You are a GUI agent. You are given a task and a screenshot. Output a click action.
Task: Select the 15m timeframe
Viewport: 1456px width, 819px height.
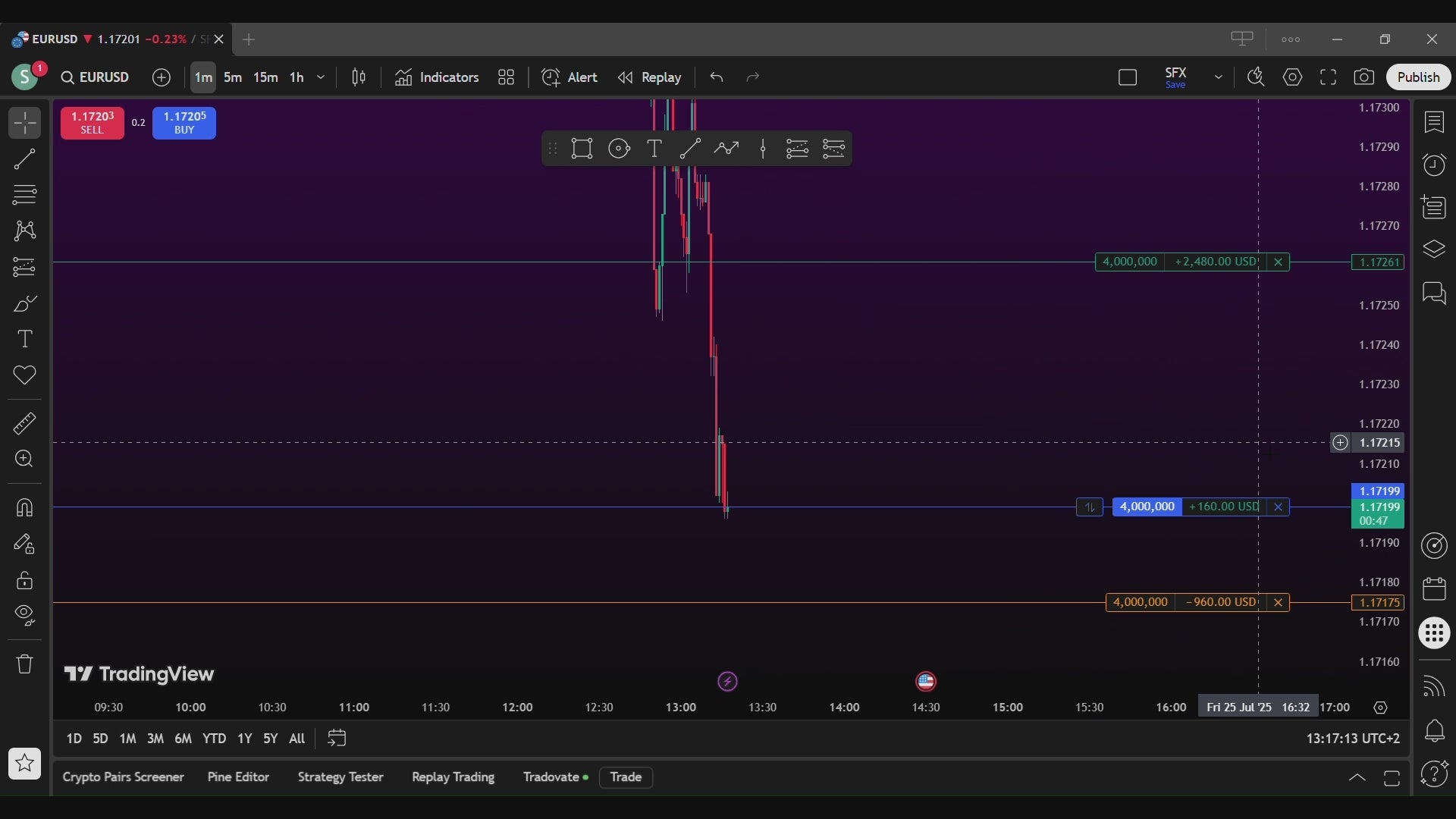pyautogui.click(x=265, y=77)
